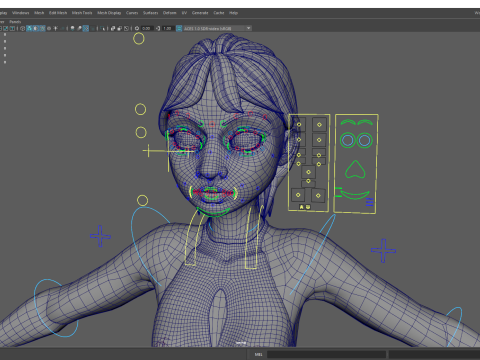Toggle Motion Blur icon
This screenshot has width=480, height=360.
[79, 28]
